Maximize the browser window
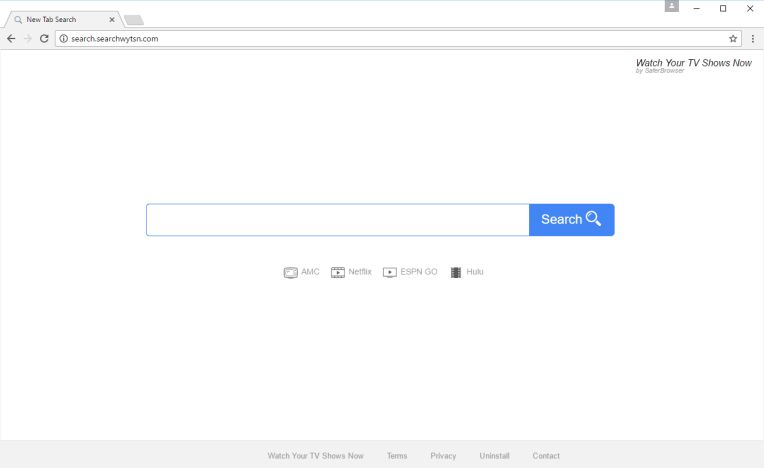The image size is (764, 468). [x=723, y=8]
